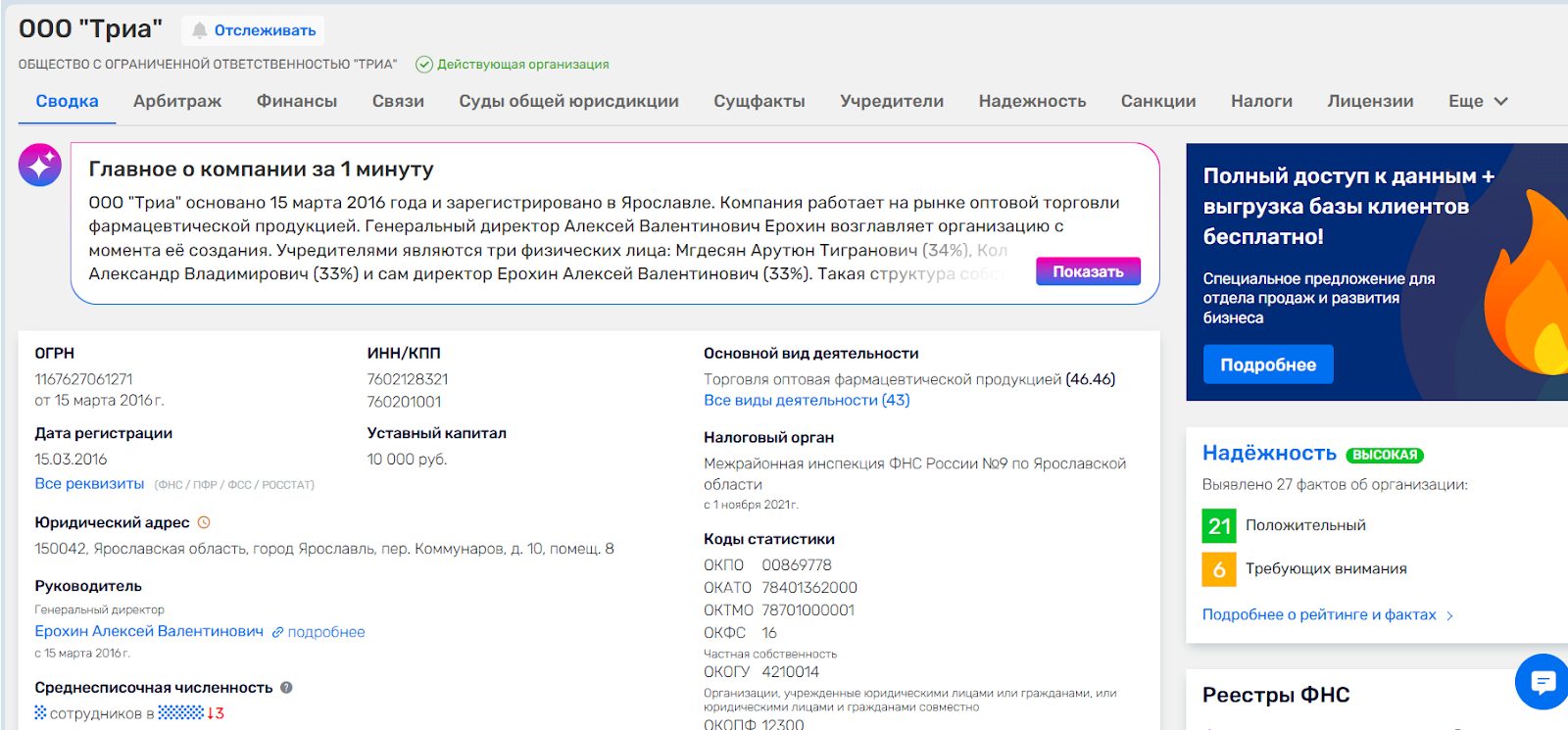1568x730 pixels.
Task: Click the ОКПО code 00869778
Action: click(797, 565)
